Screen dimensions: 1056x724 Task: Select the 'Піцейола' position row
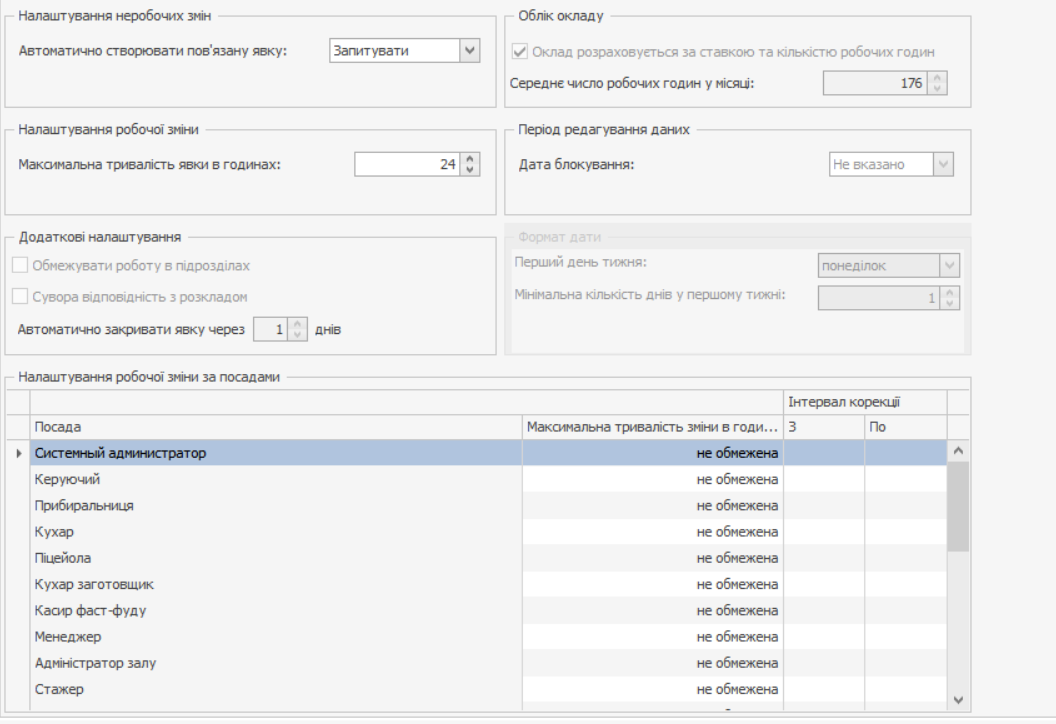point(275,558)
